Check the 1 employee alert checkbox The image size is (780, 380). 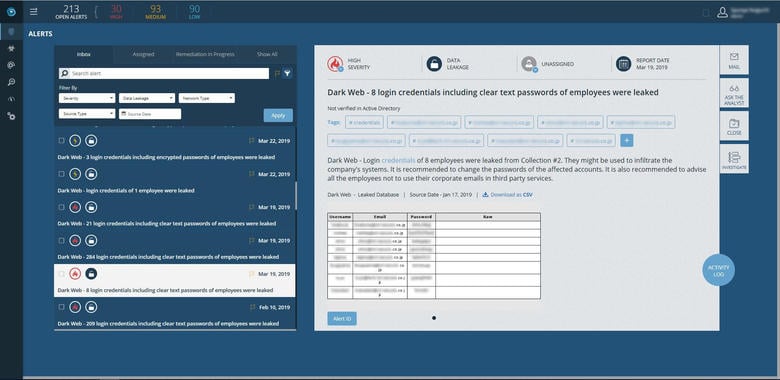click(61, 174)
